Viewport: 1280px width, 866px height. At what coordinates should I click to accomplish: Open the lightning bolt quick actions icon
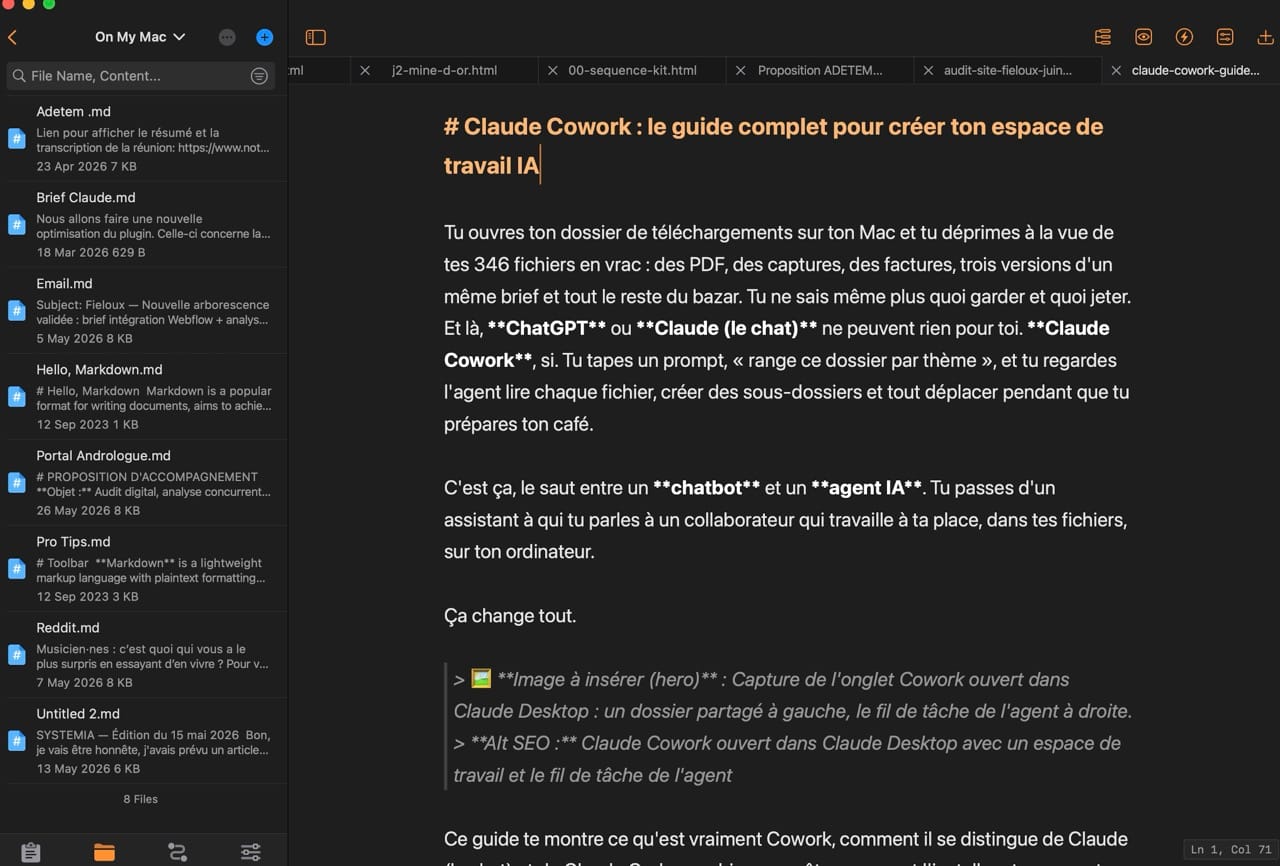[1184, 37]
